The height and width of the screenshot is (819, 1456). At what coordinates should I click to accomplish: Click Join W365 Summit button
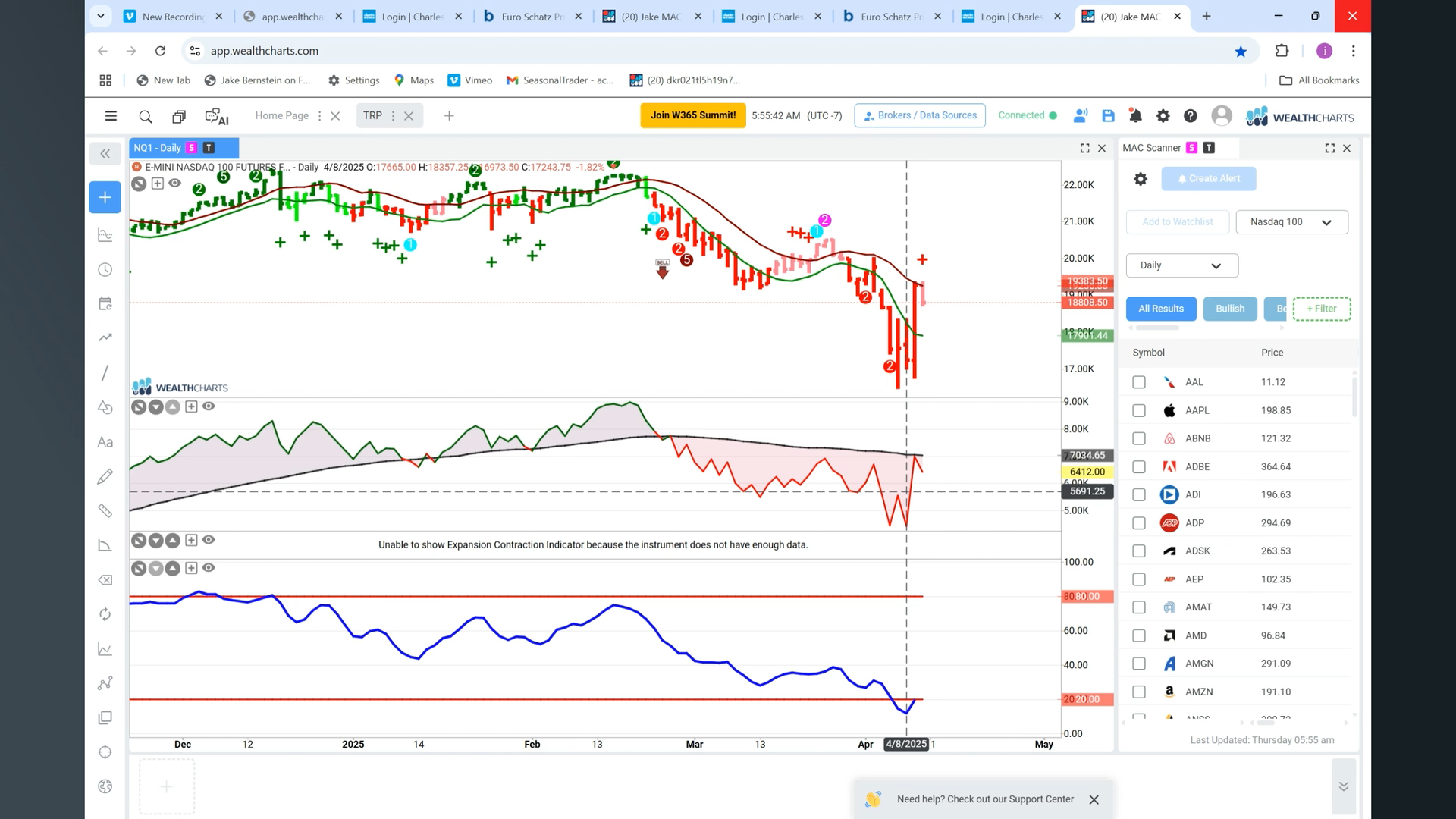pos(693,115)
